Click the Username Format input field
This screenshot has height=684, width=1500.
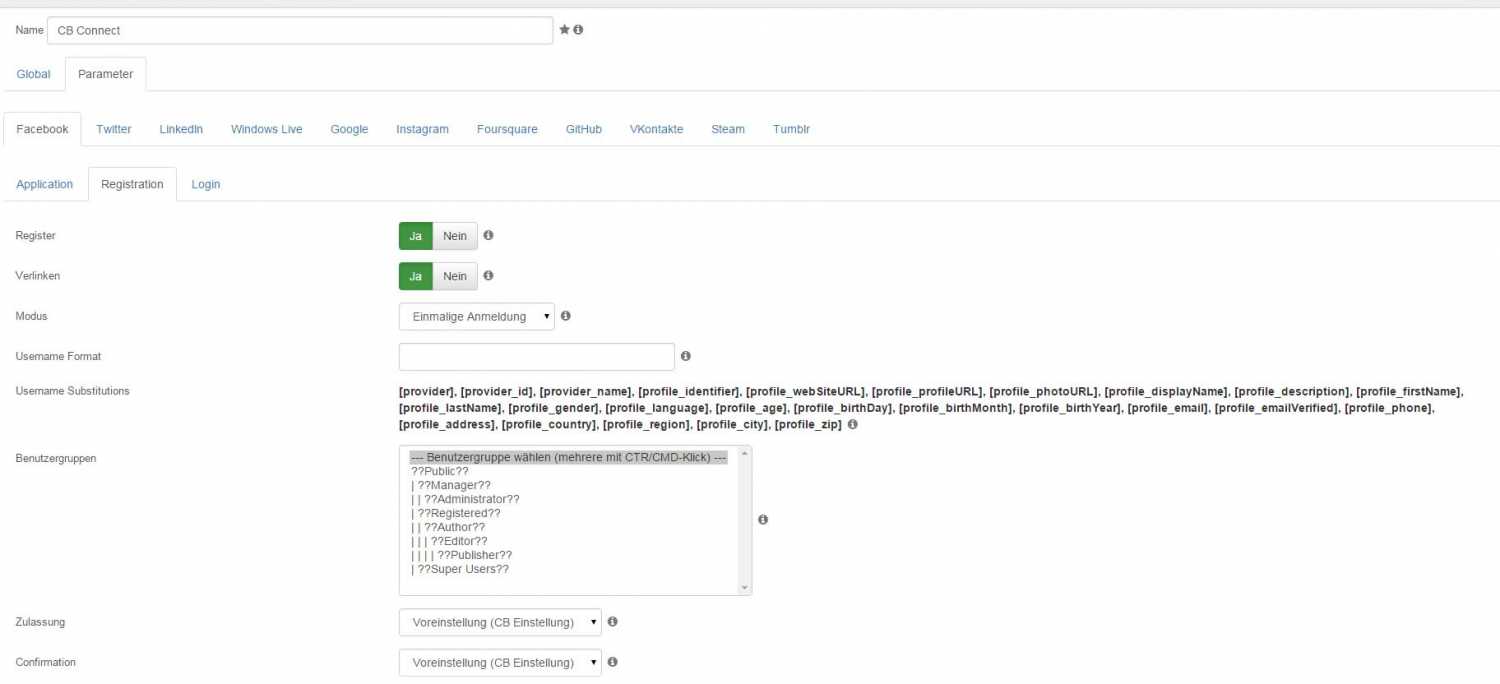pyautogui.click(x=537, y=357)
